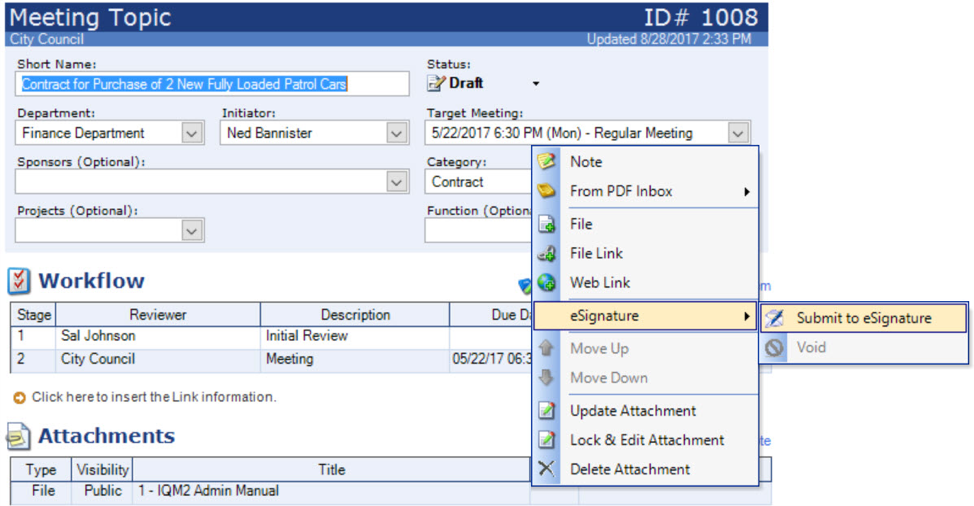Choose From PDF Inbox menu entry
974x506 pixels.
645,191
